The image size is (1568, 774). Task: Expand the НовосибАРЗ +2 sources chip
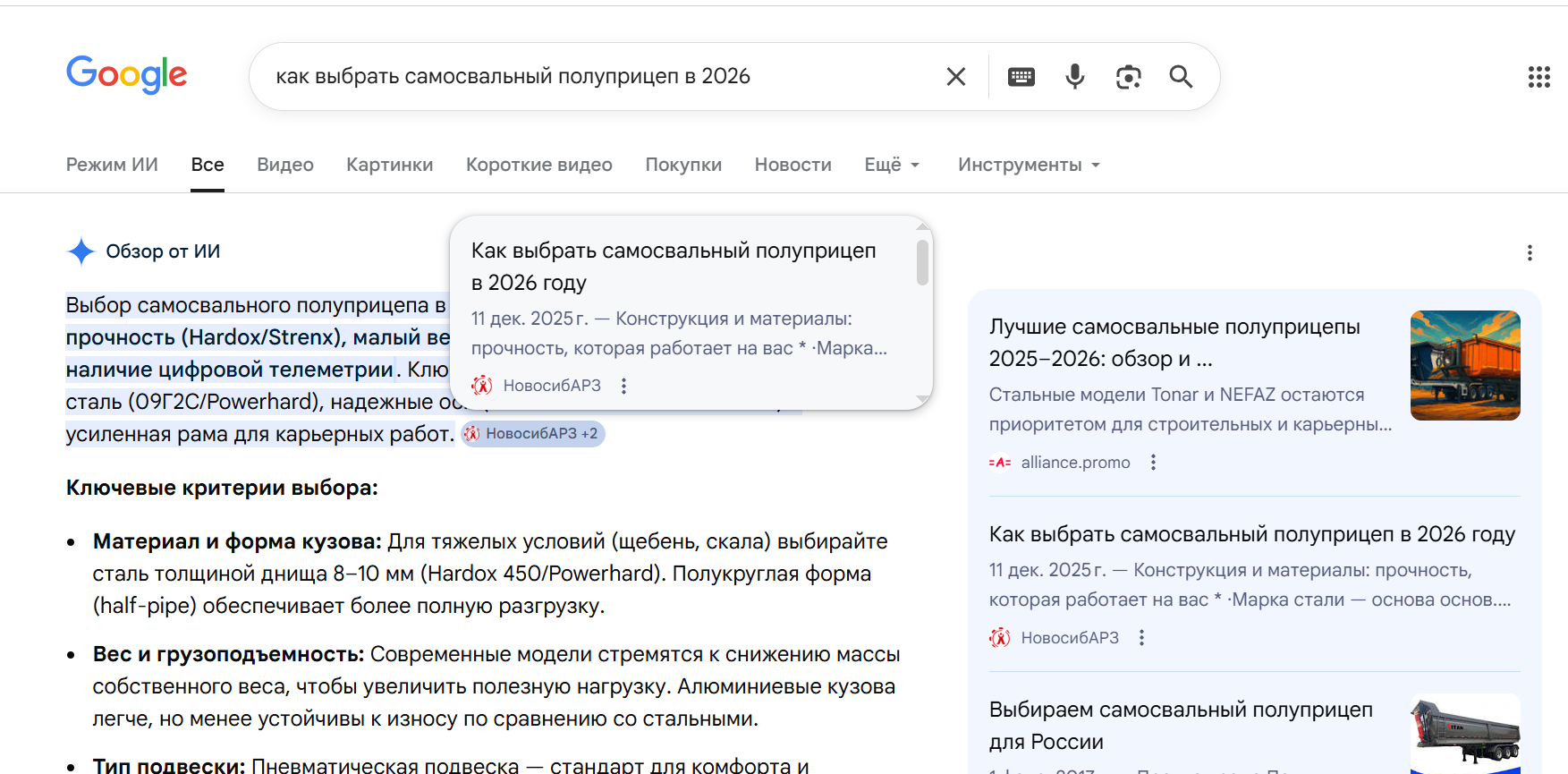533,434
